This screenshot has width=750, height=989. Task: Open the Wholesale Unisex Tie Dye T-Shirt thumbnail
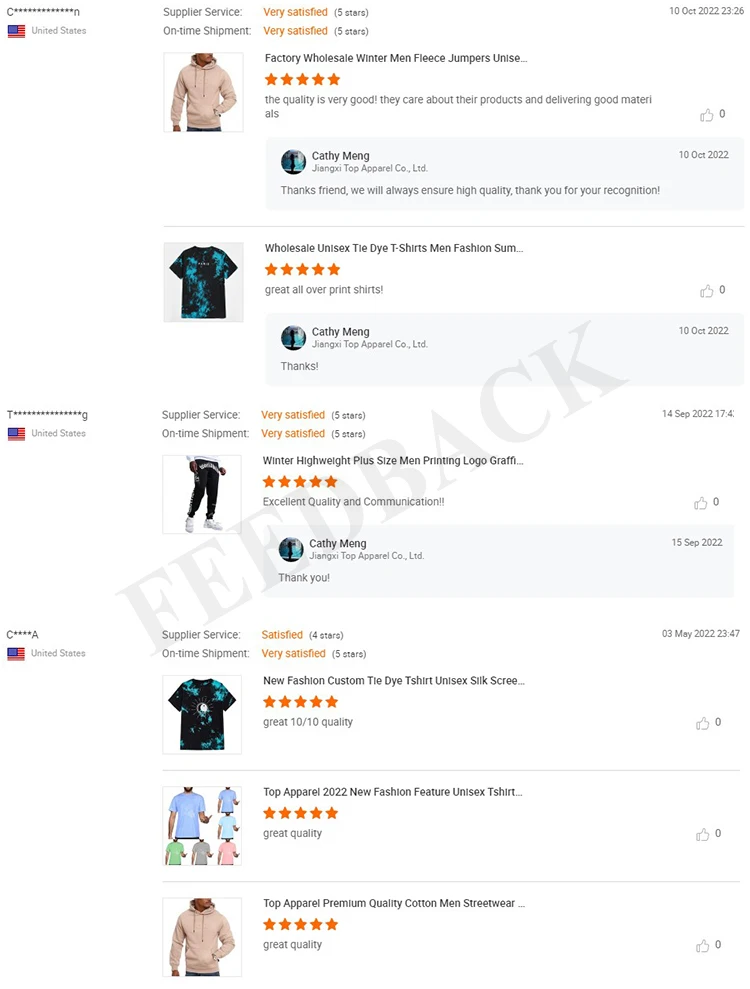203,282
